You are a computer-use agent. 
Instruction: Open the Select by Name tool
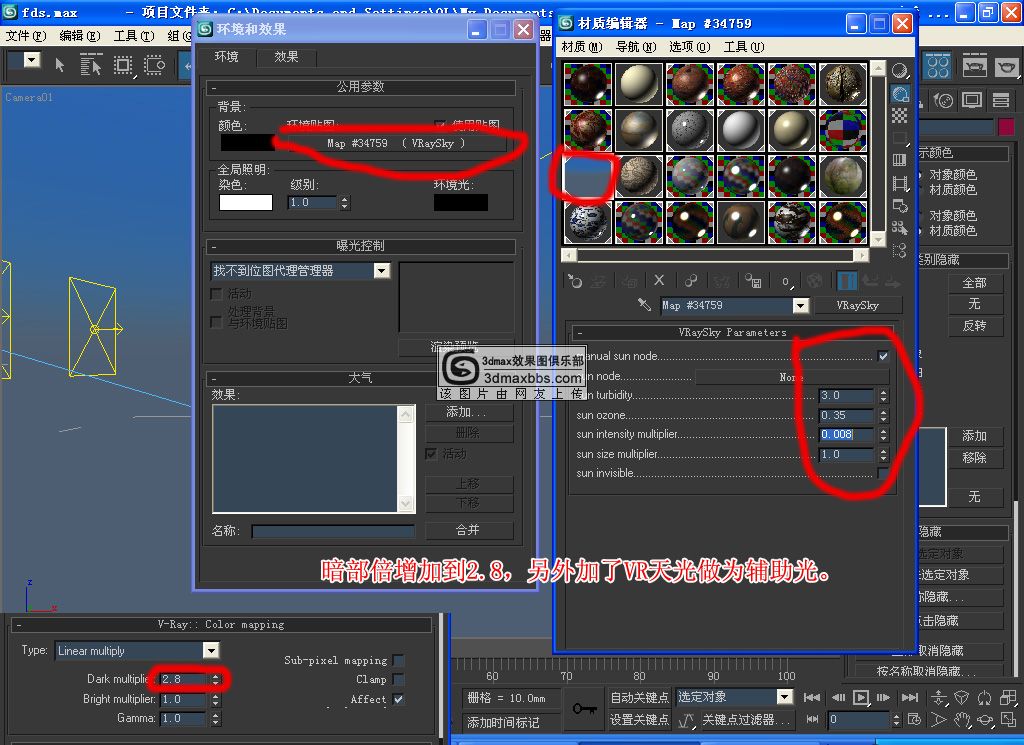pos(90,64)
